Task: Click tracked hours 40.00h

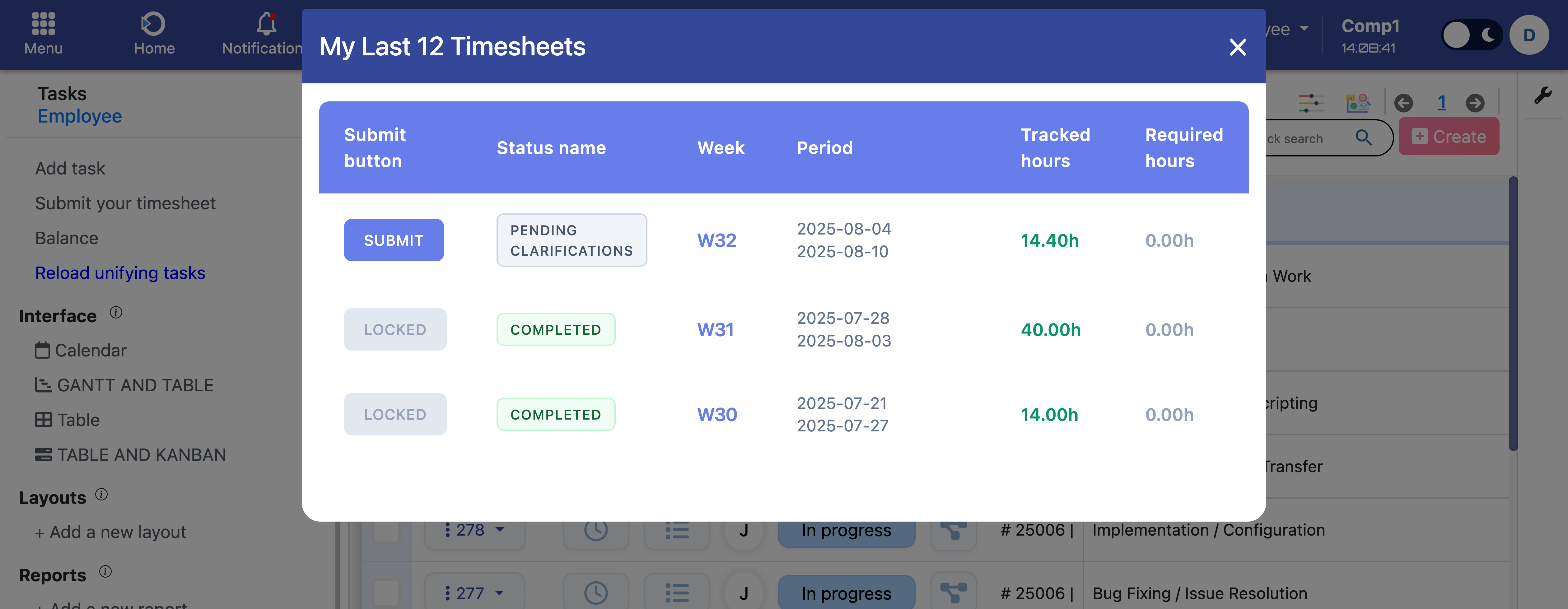Action: 1051,329
